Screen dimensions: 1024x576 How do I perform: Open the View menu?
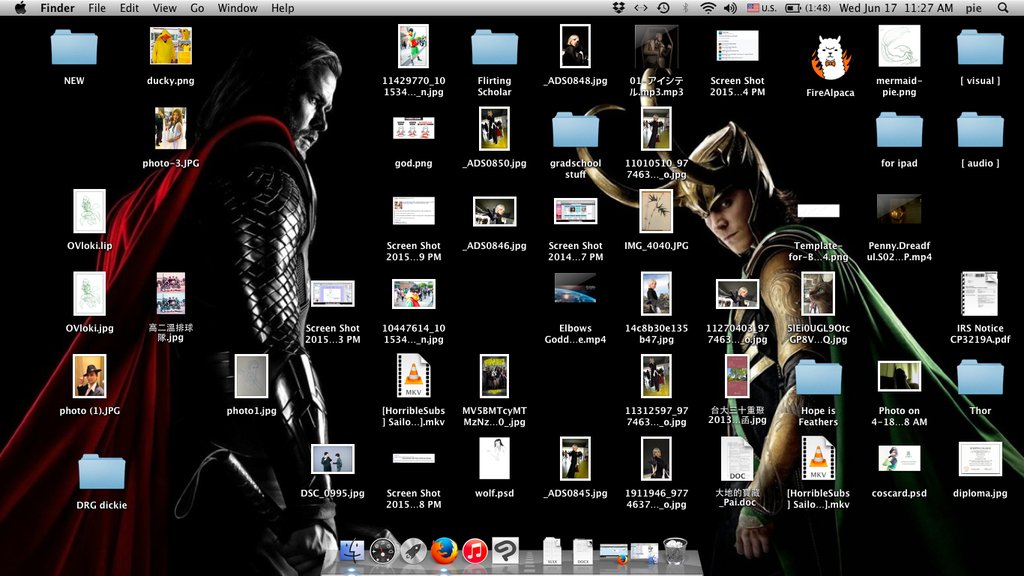point(165,8)
